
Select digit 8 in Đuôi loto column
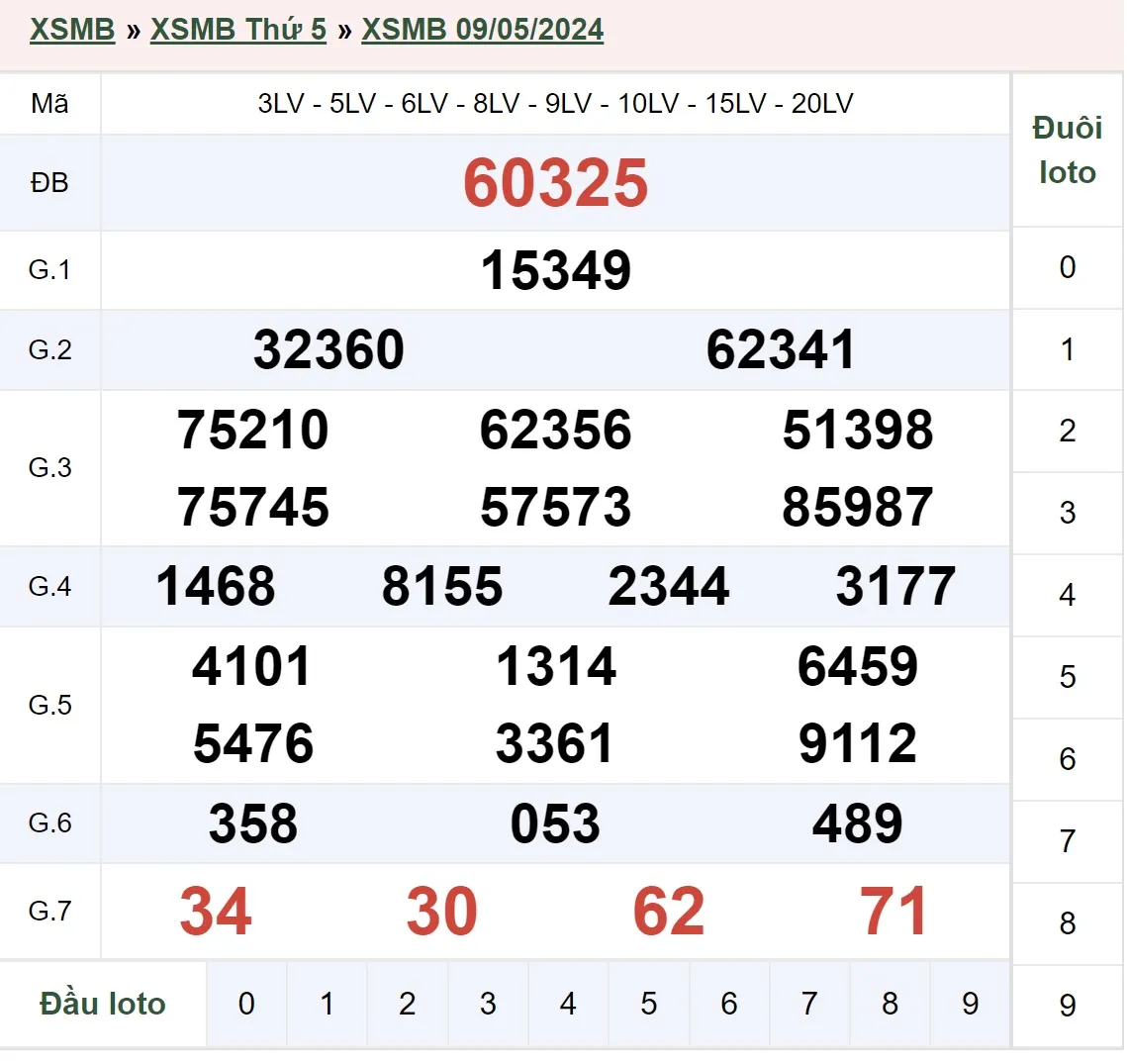click(1067, 923)
